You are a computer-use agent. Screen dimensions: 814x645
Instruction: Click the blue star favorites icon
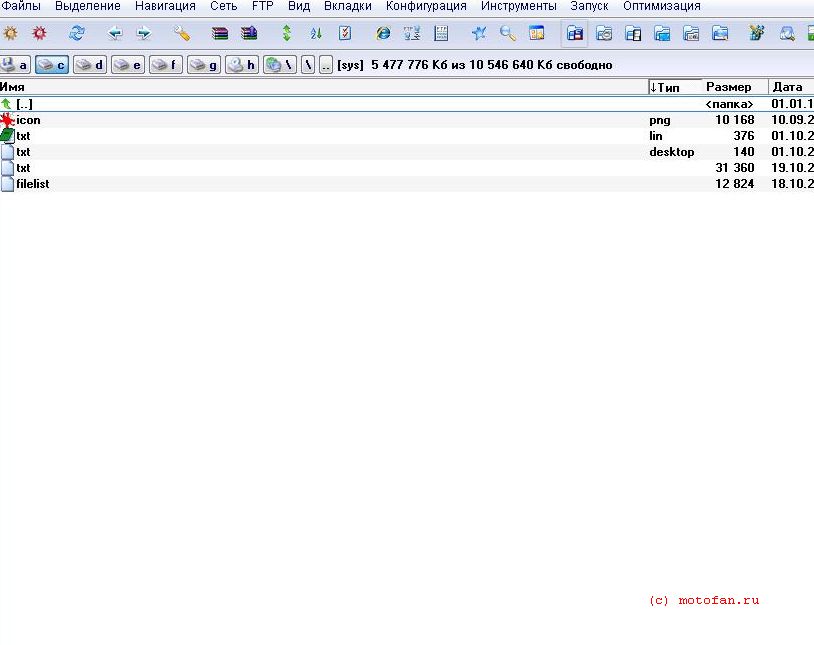[479, 34]
